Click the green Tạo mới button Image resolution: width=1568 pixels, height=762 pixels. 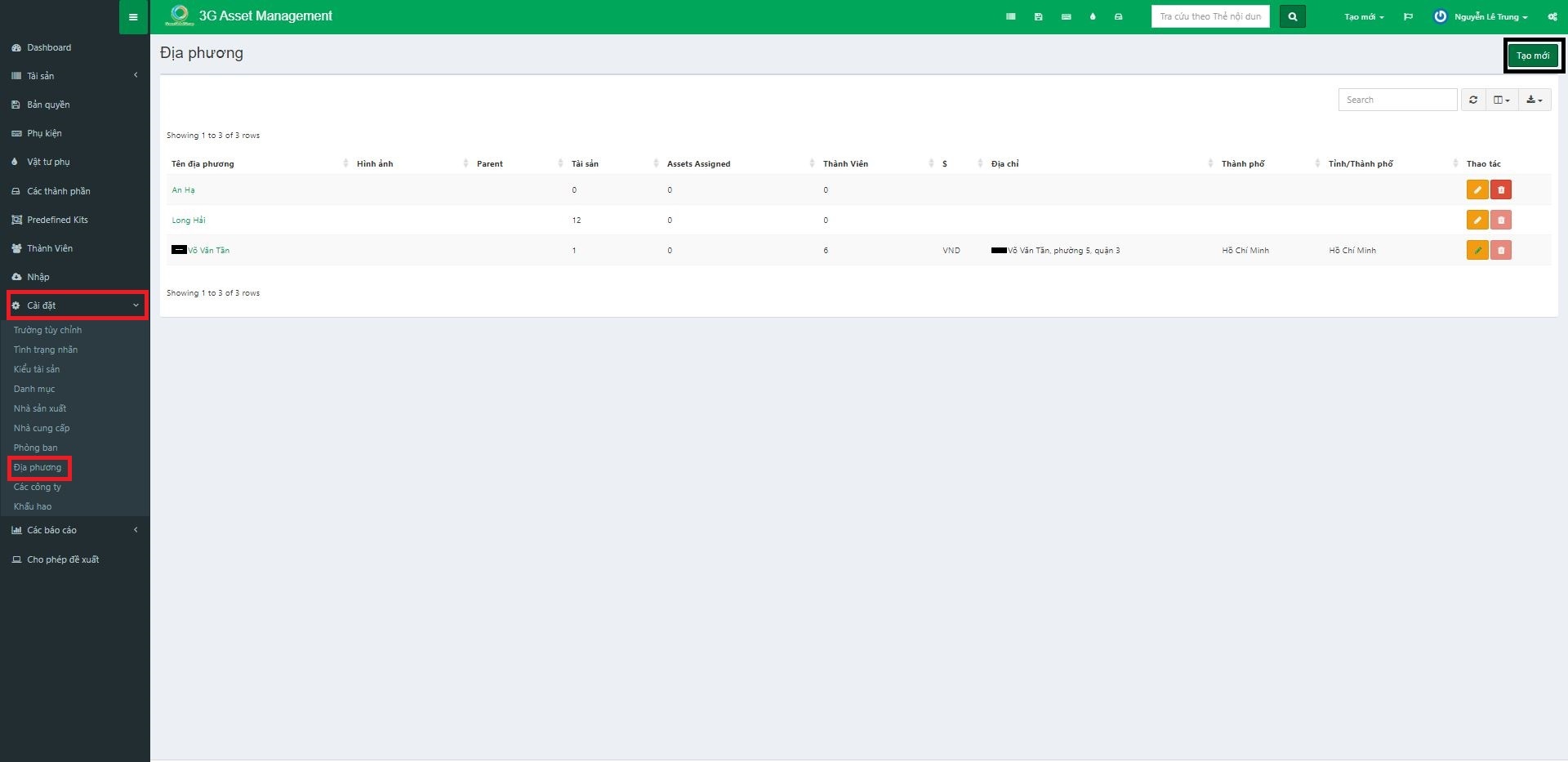click(1532, 56)
